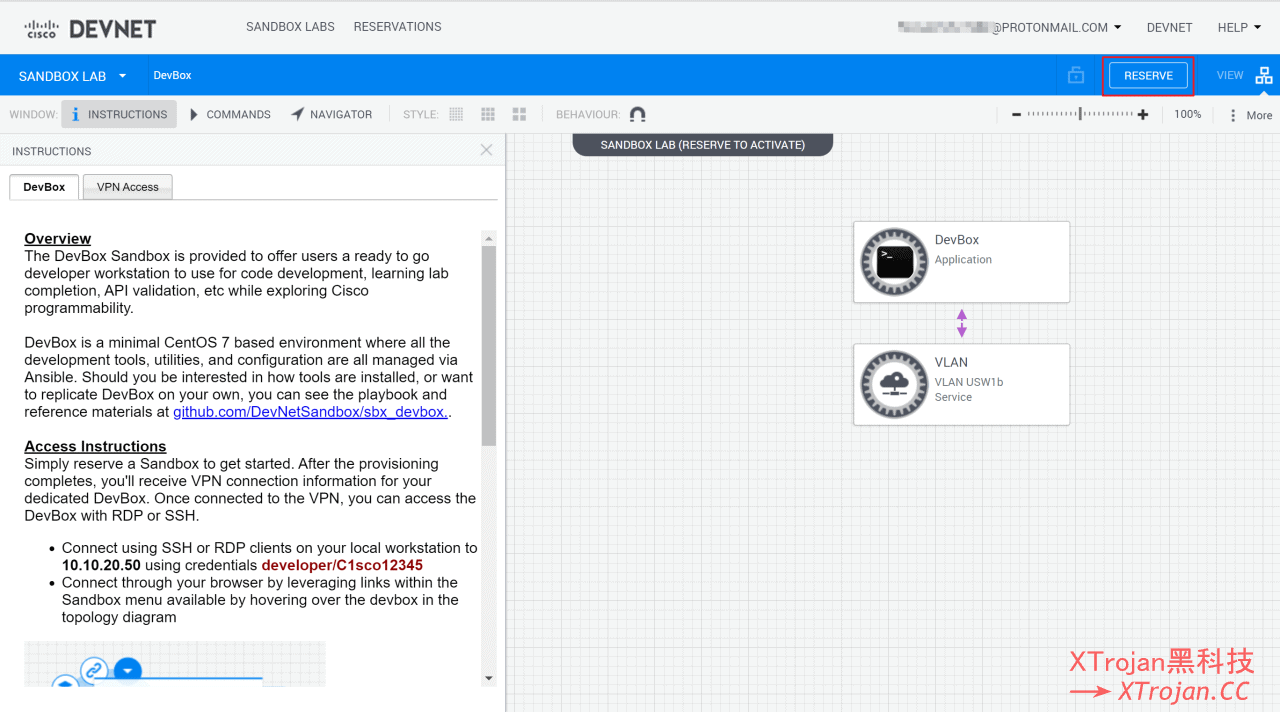Toggle the magnet snap behaviour icon
This screenshot has height=712, width=1280.
[638, 115]
